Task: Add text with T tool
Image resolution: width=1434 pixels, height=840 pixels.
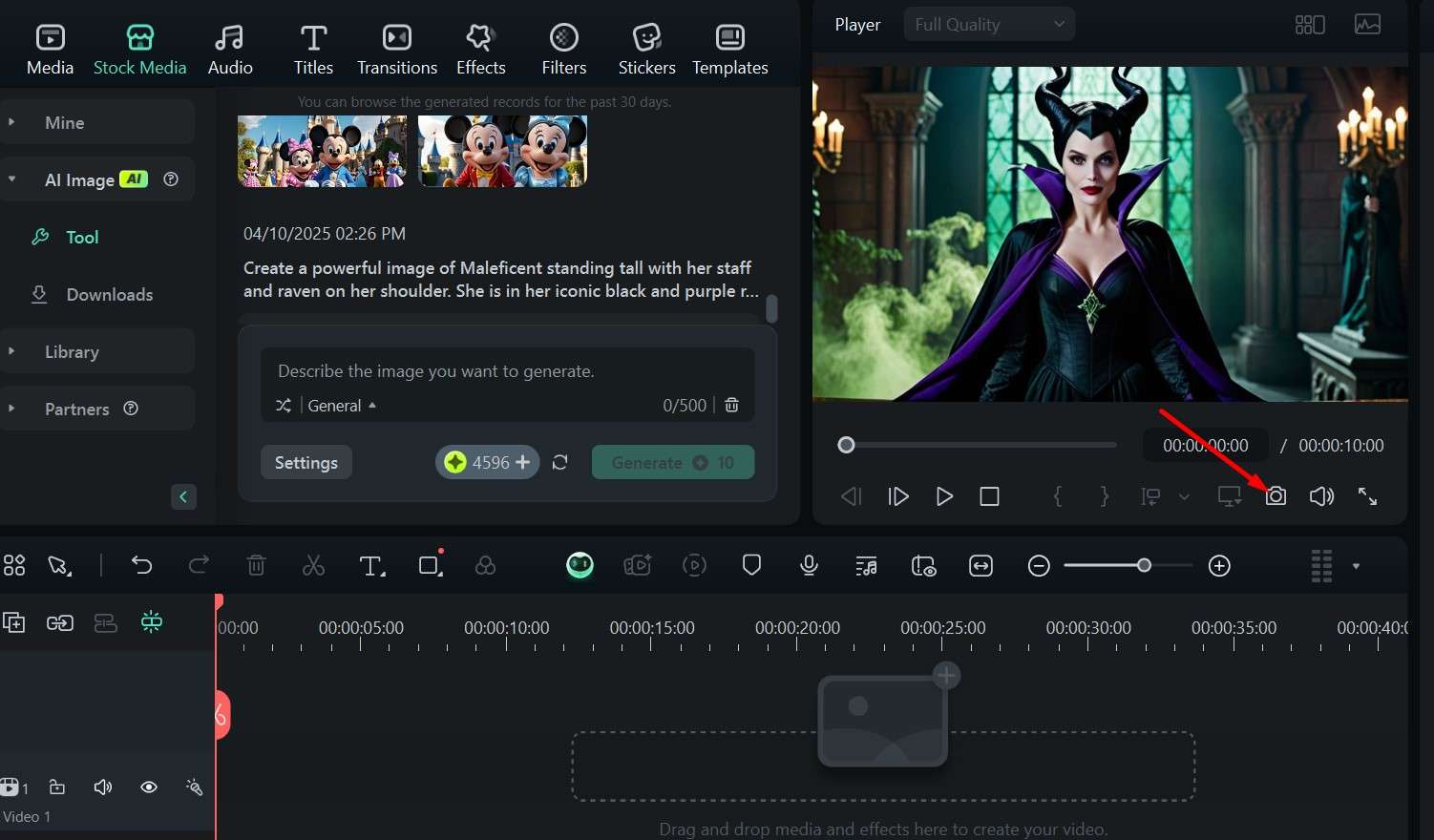Action: [x=371, y=566]
